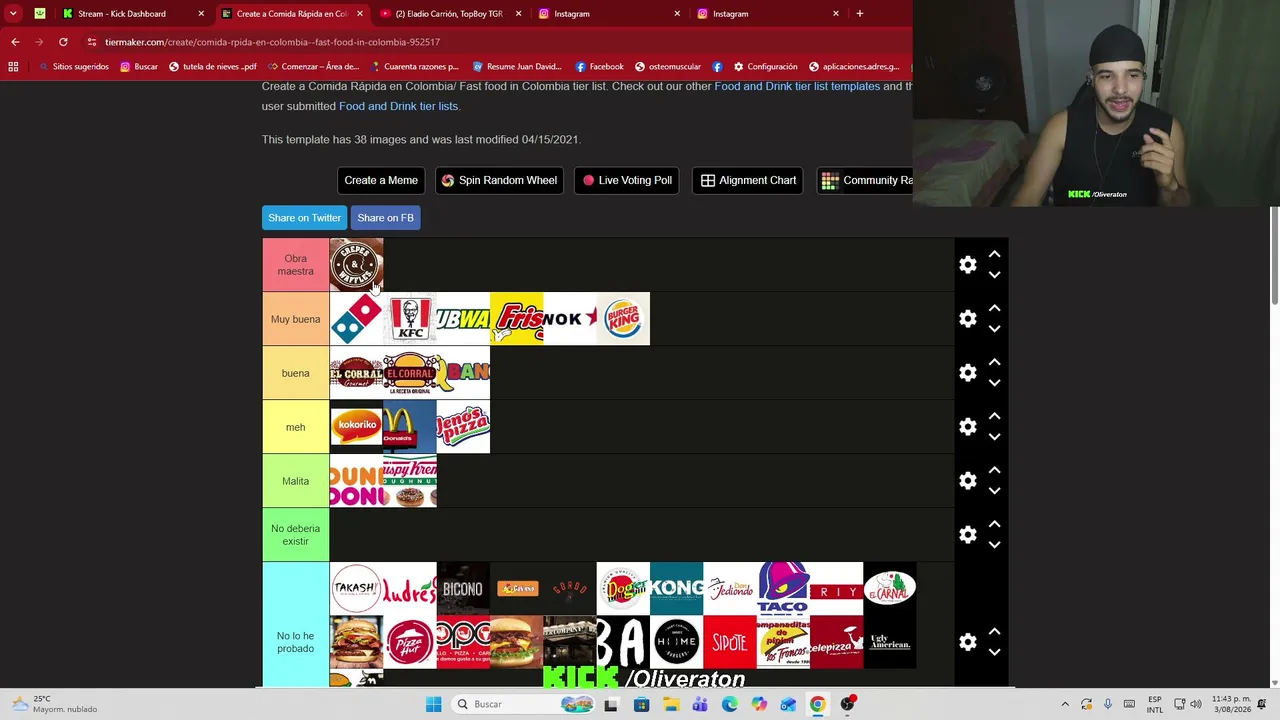Image resolution: width=1280 pixels, height=720 pixels.
Task: Move the Malita tier up
Action: 994,471
